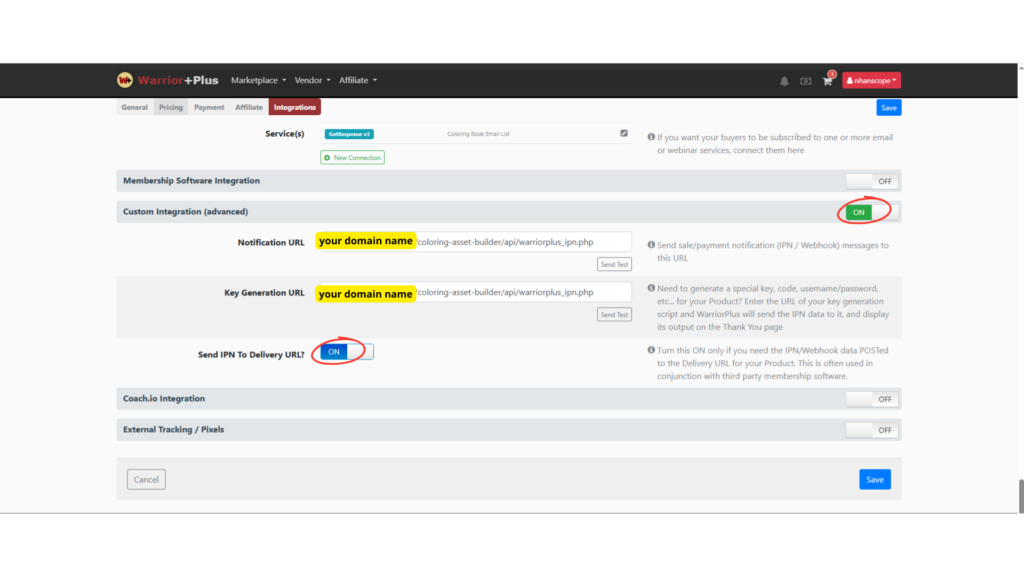The image size is (1024, 576).
Task: Click the New Connection button
Action: pos(352,158)
